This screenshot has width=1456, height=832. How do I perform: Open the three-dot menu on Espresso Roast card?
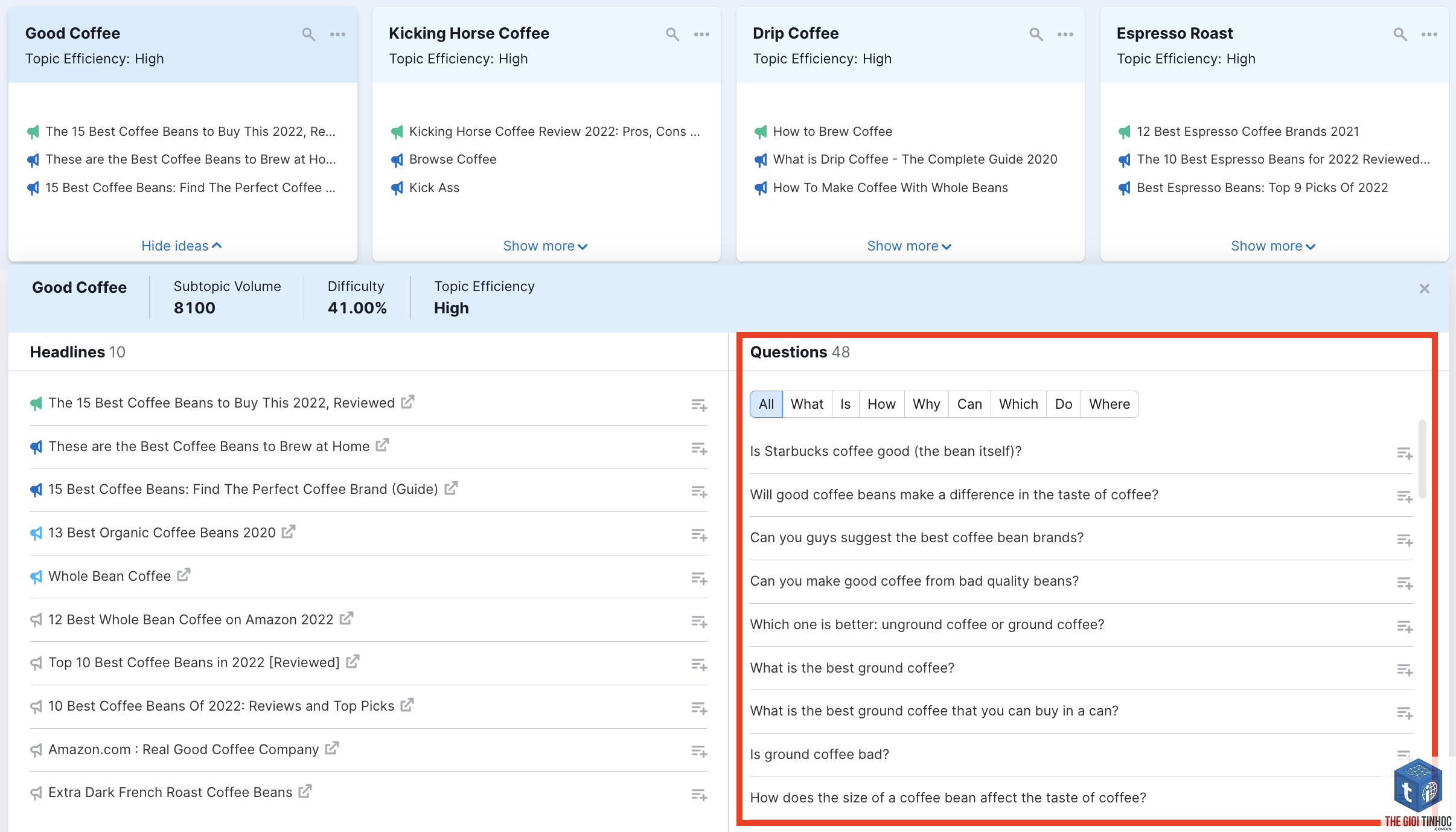tap(1429, 34)
